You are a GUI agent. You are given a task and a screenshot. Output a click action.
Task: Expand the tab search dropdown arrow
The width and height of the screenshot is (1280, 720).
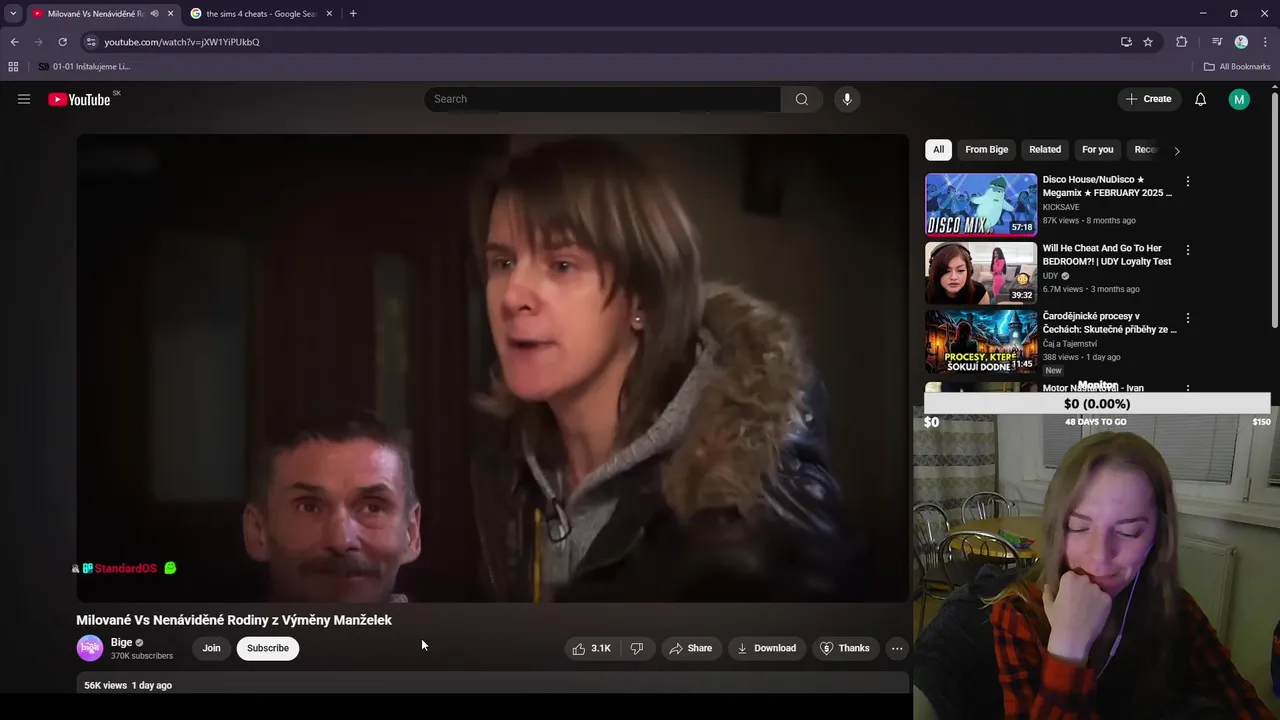13,14
